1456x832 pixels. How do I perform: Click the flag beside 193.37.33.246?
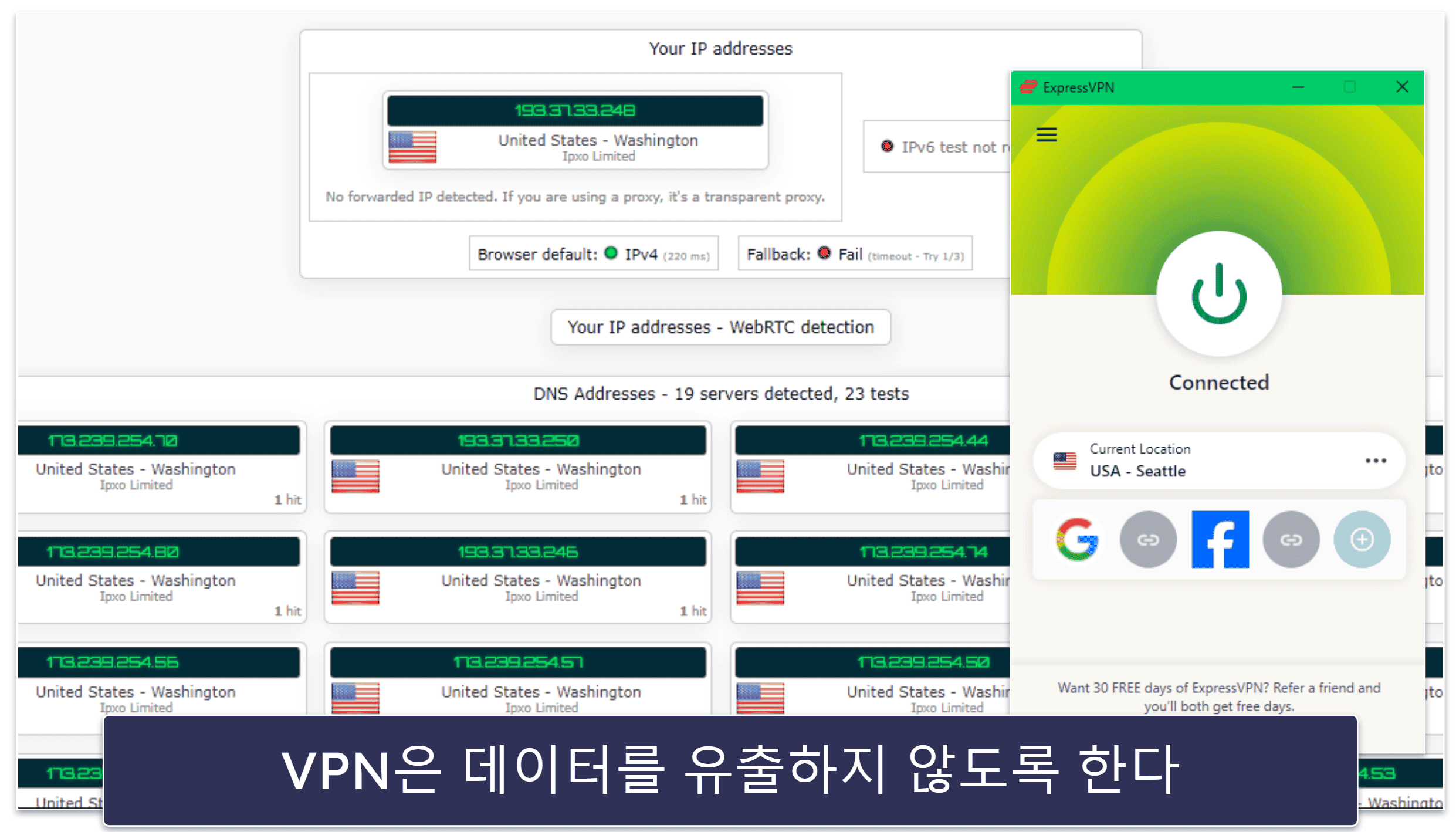pyautogui.click(x=355, y=587)
